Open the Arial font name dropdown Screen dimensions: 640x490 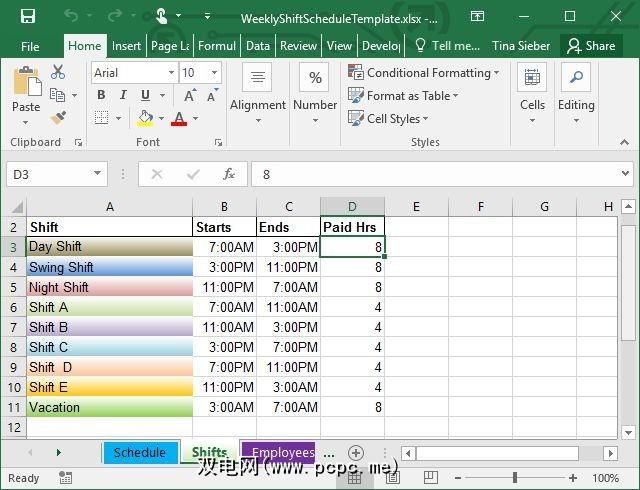(171, 73)
